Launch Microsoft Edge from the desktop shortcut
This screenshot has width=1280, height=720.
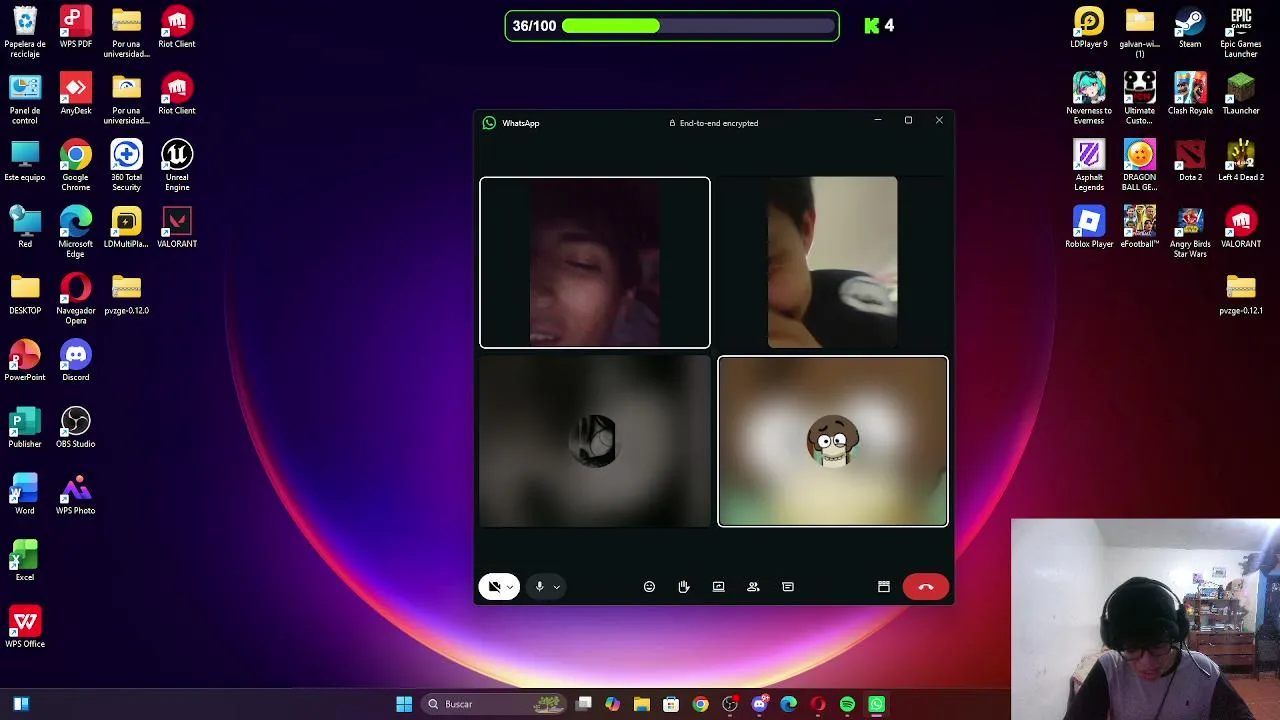[76, 232]
